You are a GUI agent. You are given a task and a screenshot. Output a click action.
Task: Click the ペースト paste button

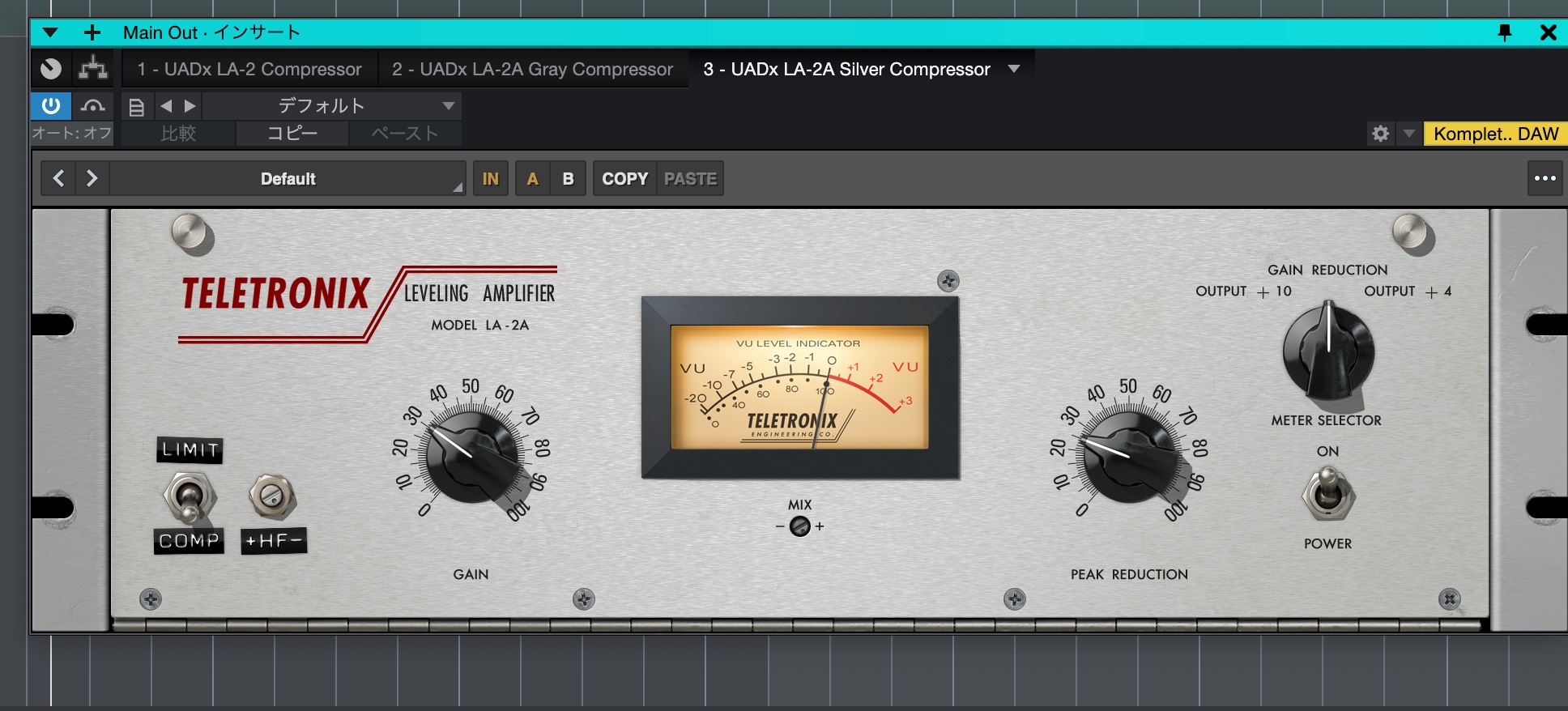[x=405, y=134]
